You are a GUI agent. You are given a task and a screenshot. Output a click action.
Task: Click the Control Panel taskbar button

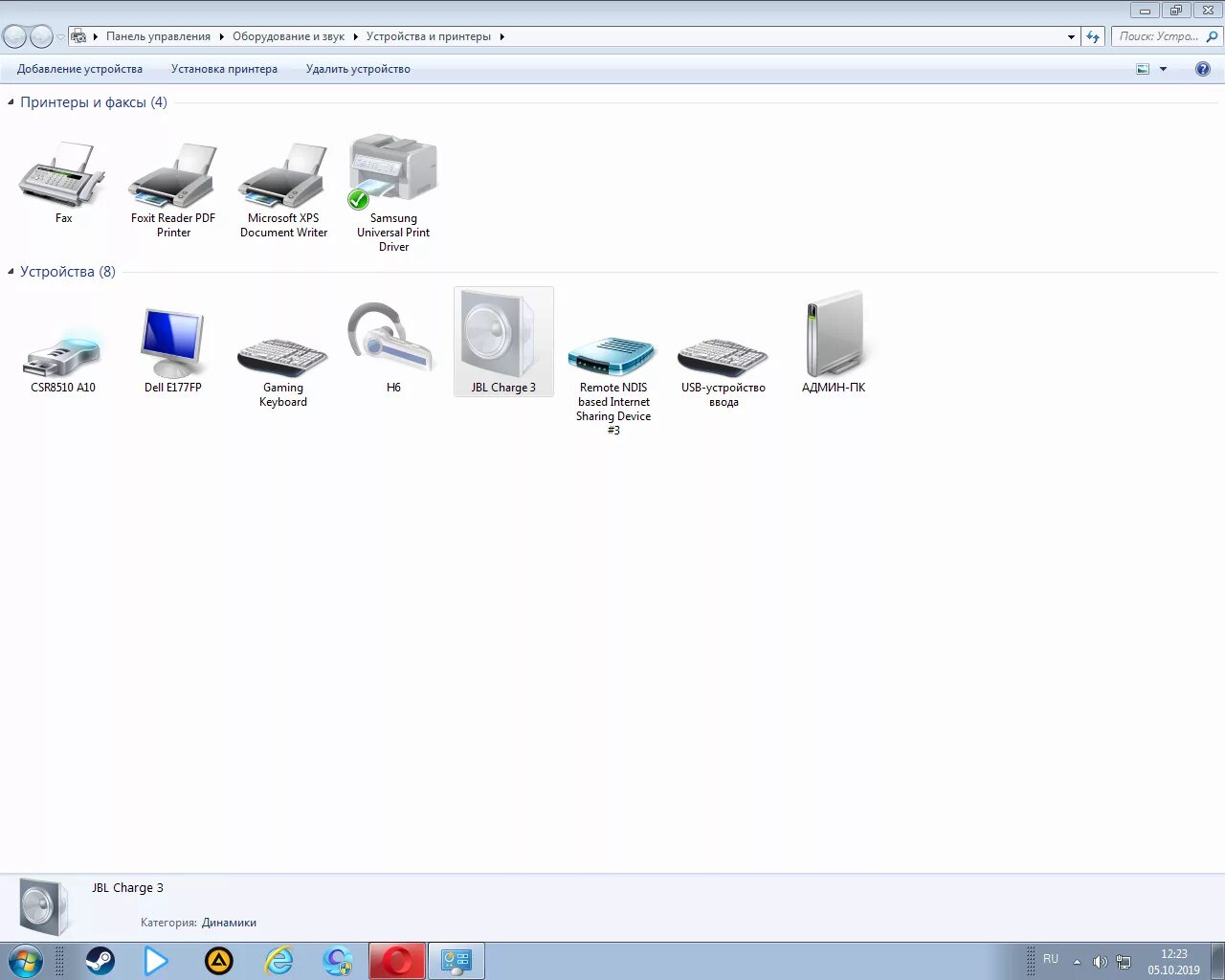pos(457,961)
